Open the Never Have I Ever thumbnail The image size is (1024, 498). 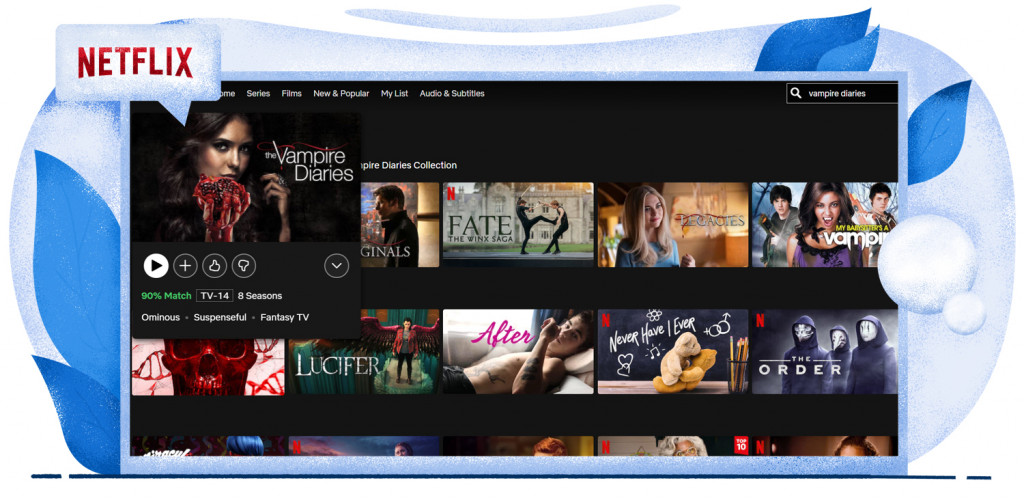click(673, 352)
